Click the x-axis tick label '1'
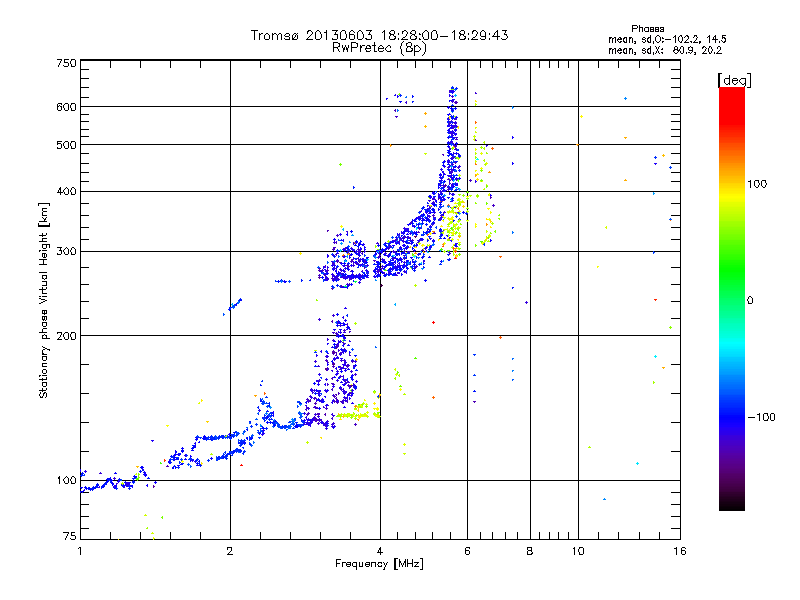 80,551
